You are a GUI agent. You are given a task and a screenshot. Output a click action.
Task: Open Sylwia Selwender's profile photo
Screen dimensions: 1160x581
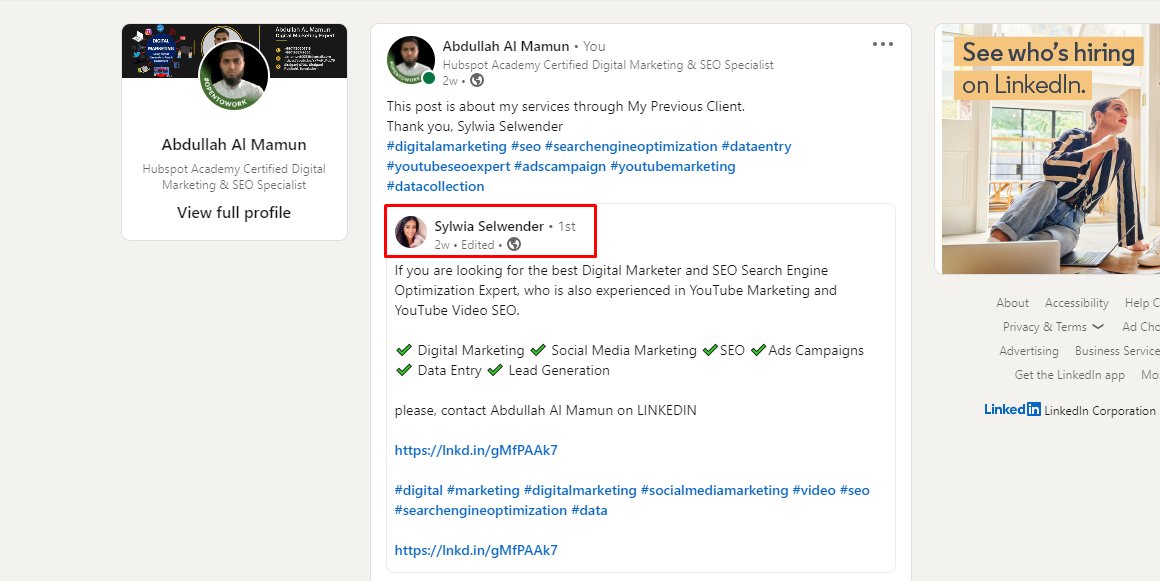[411, 232]
